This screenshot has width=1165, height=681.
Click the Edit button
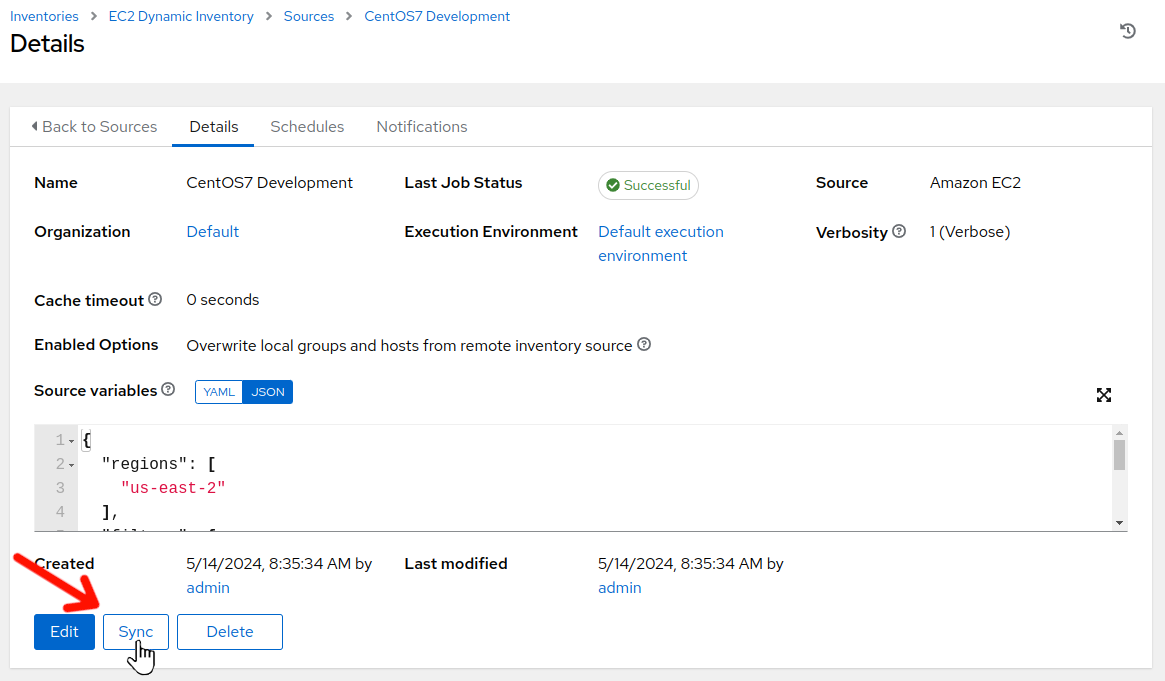coord(64,632)
